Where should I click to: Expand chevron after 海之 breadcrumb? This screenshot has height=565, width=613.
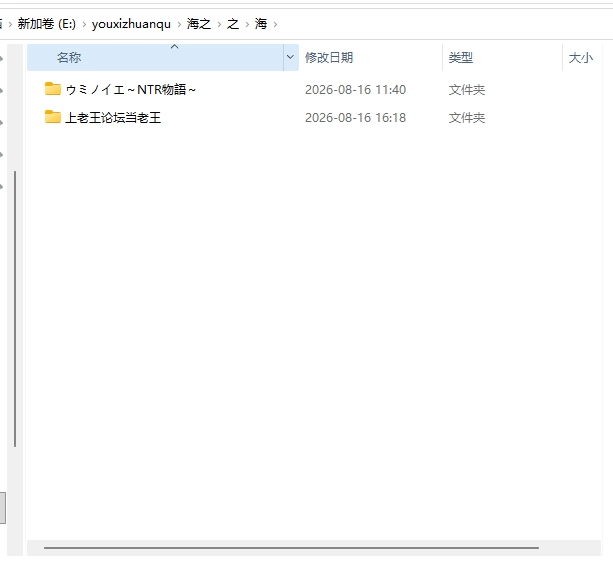coord(219,24)
